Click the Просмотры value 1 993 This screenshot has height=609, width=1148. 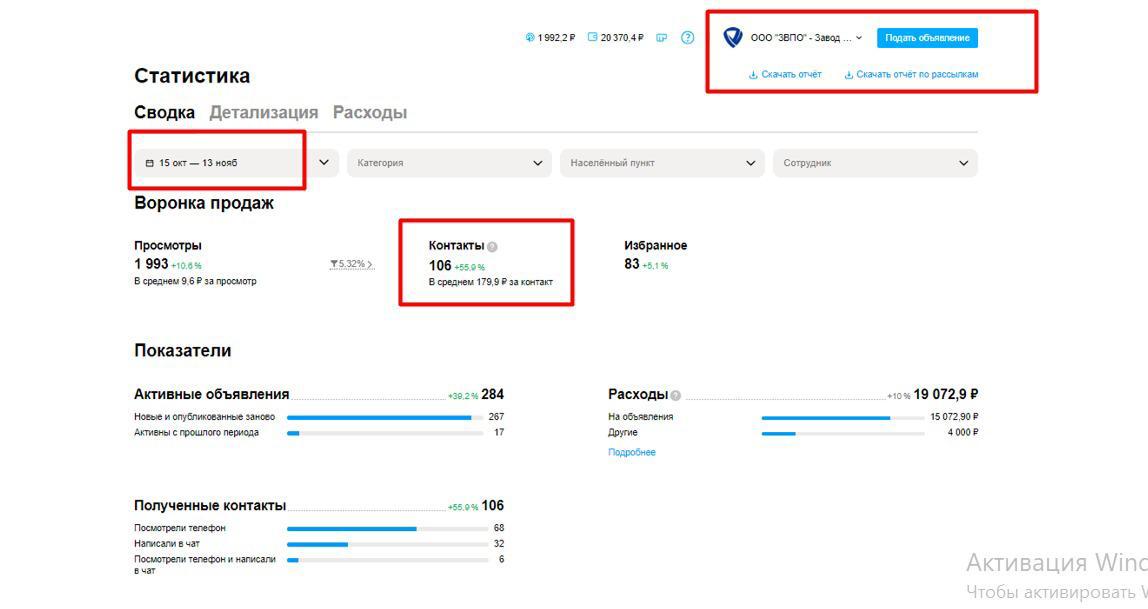click(151, 264)
